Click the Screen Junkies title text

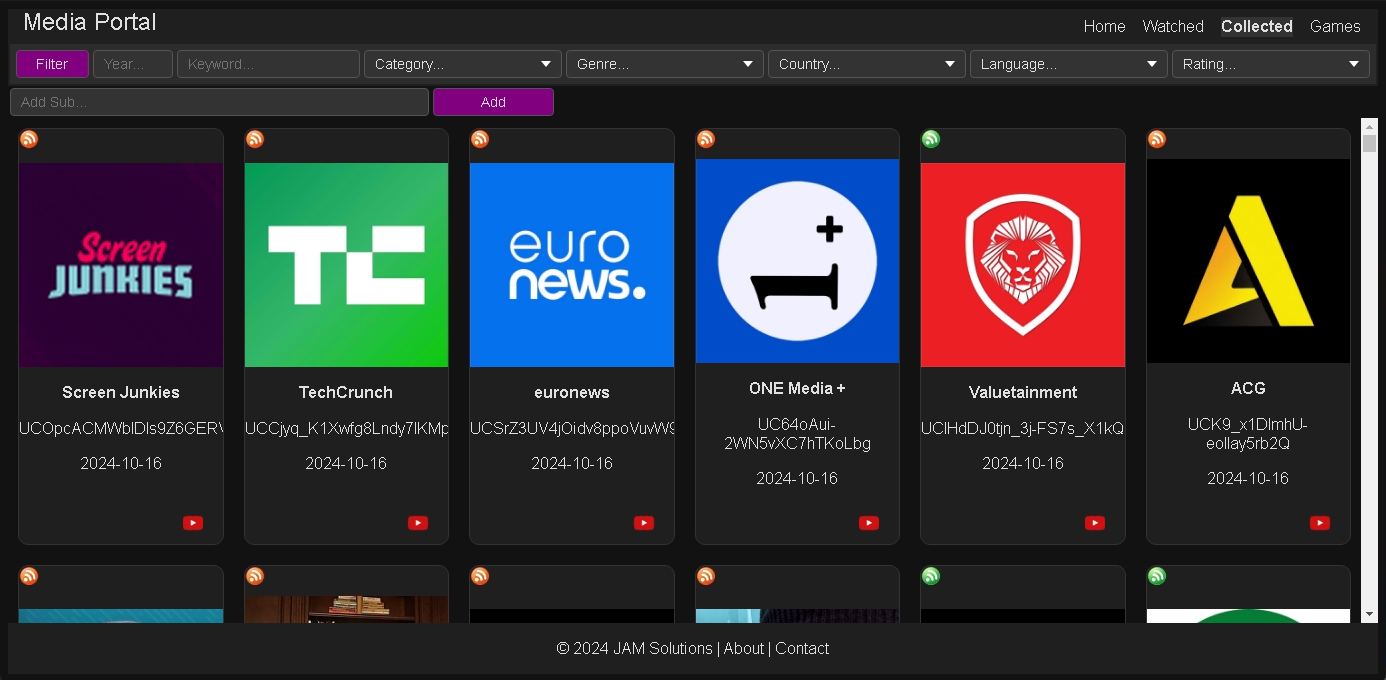(121, 392)
